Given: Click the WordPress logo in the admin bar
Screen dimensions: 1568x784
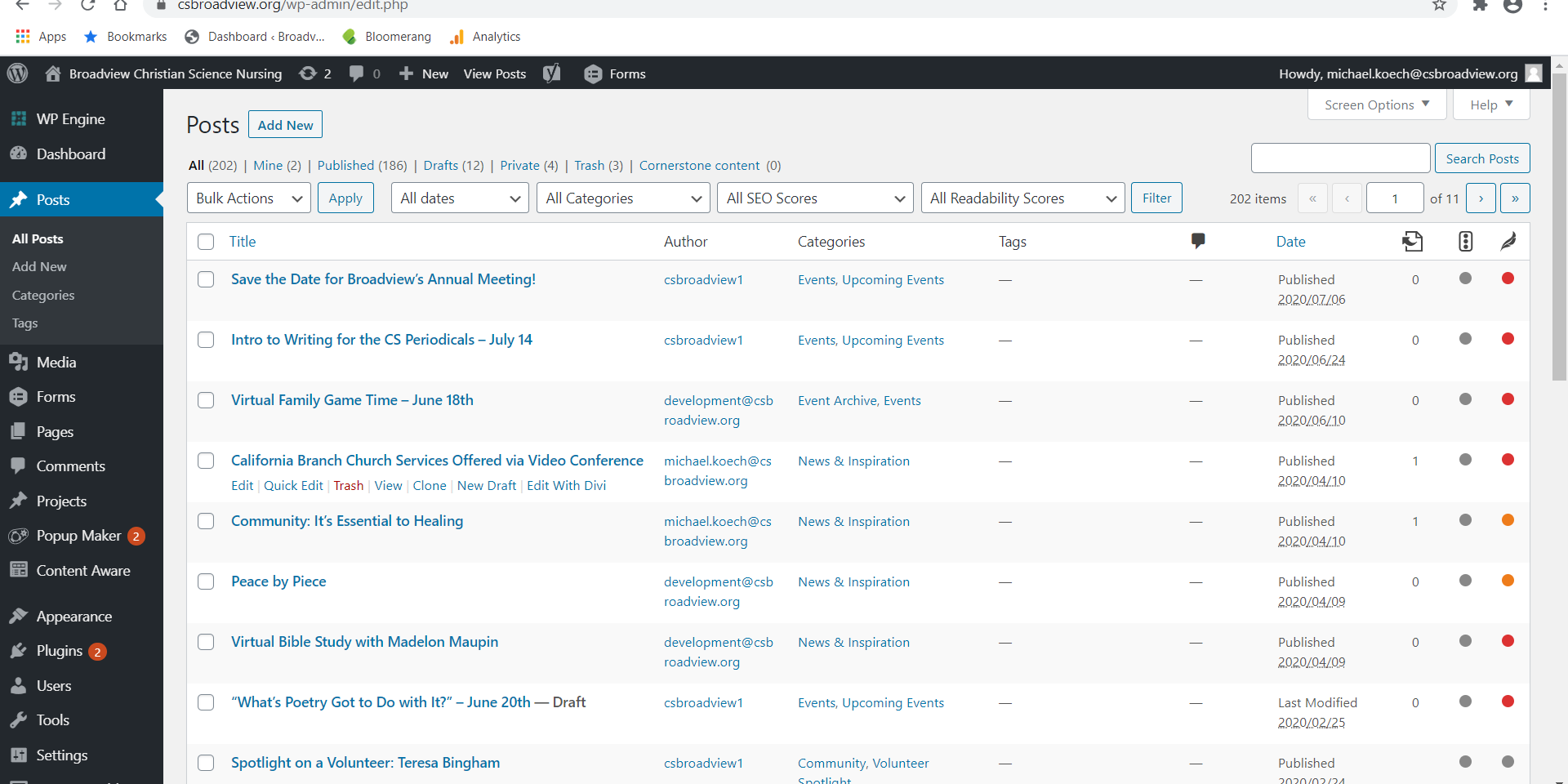Looking at the screenshot, I should (x=17, y=73).
